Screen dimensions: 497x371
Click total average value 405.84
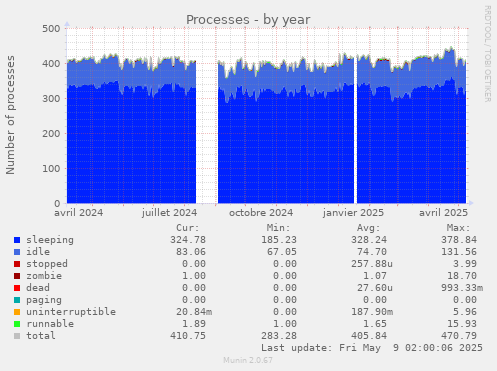point(369,336)
